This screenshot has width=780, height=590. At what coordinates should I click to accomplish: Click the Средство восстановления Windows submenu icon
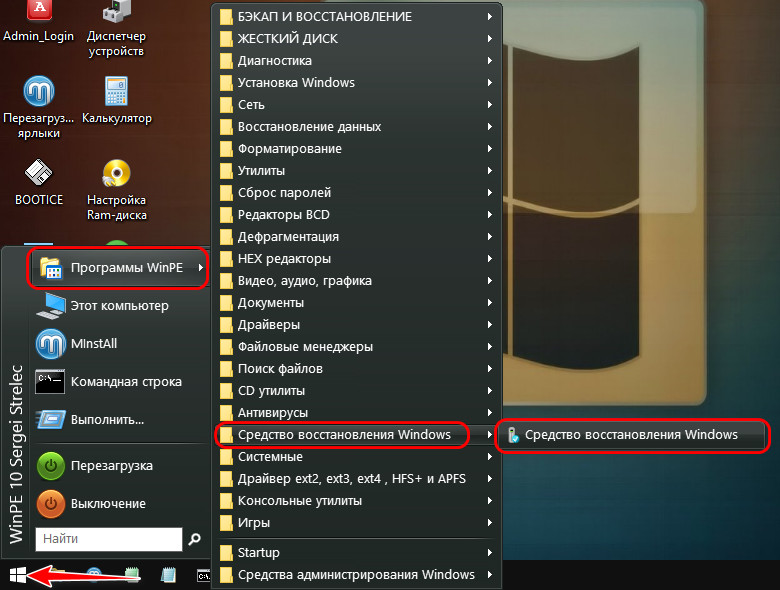[513, 435]
